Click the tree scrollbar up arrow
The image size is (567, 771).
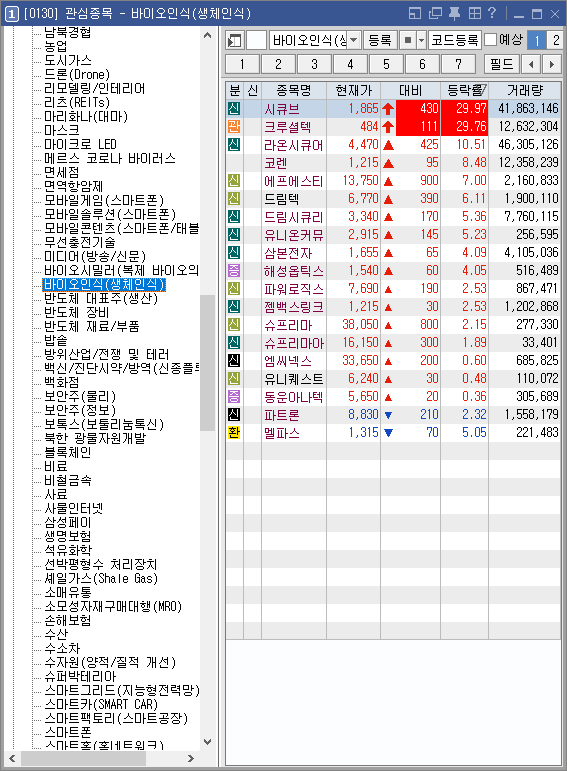(x=208, y=35)
